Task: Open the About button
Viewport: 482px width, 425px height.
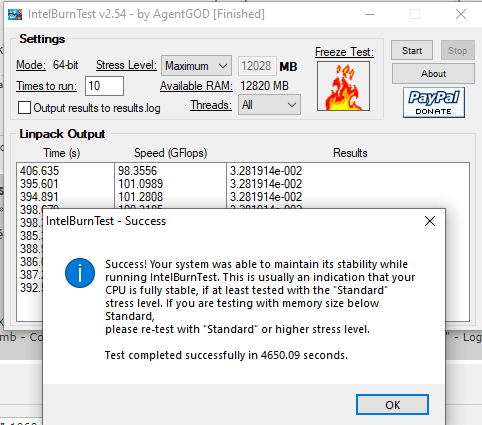Action: tap(433, 73)
